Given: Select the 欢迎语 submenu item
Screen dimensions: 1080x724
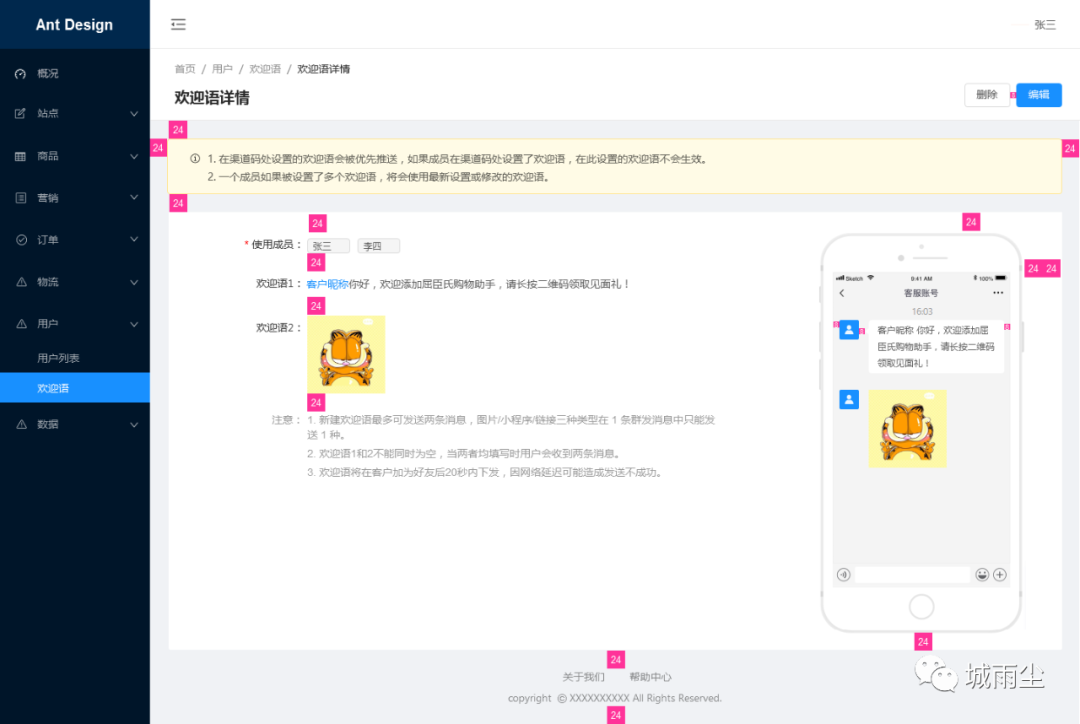Looking at the screenshot, I should tap(75, 388).
